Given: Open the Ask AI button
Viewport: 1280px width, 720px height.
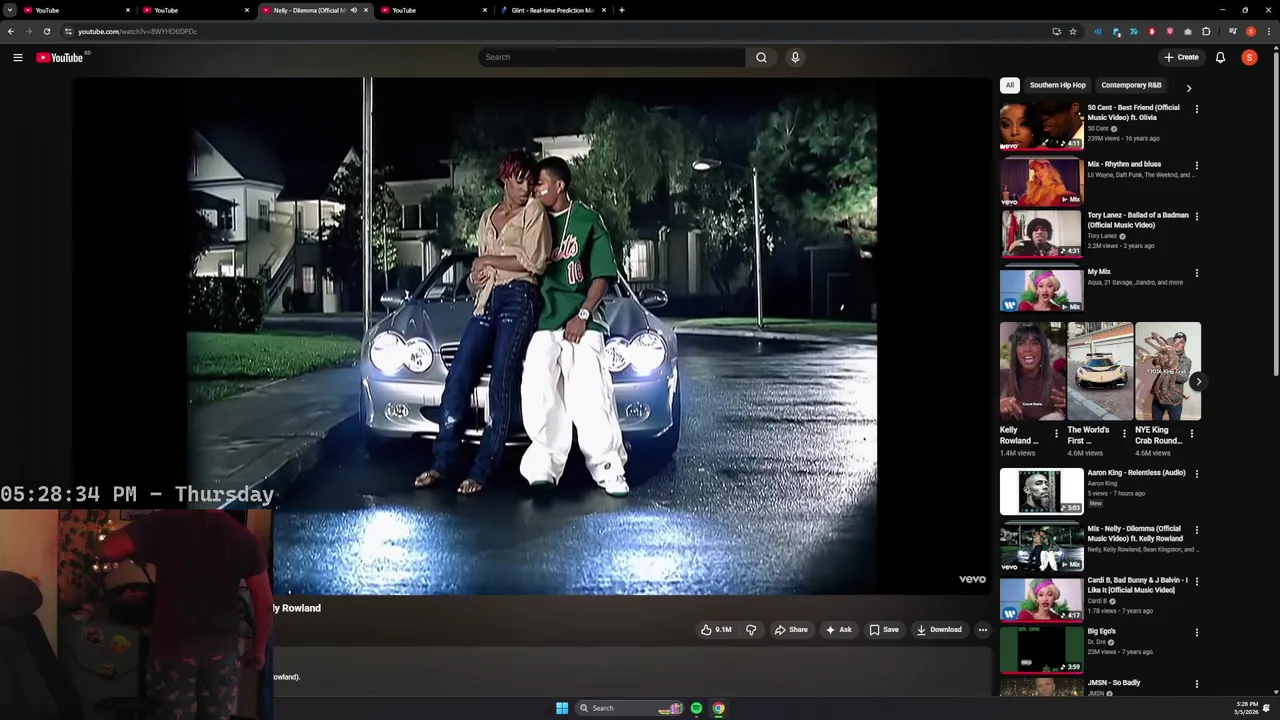Looking at the screenshot, I should (x=838, y=630).
